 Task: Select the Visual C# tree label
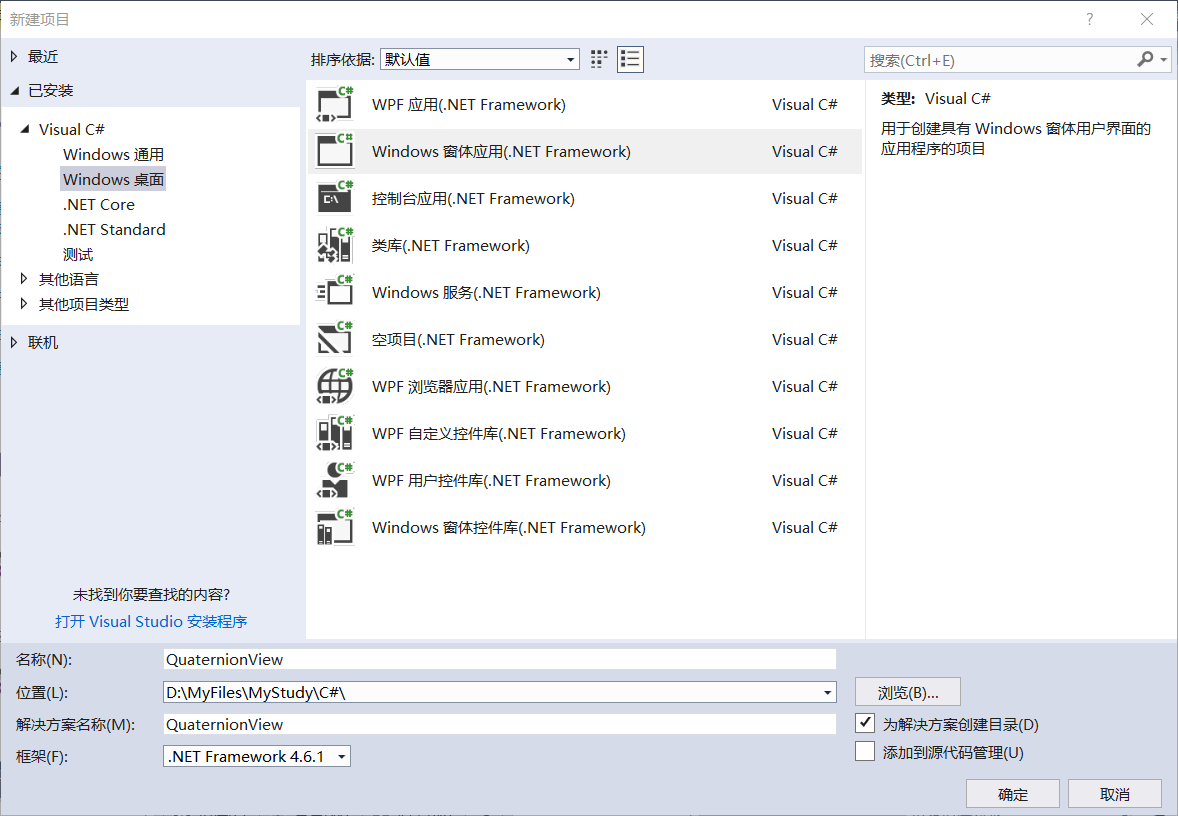pos(71,129)
